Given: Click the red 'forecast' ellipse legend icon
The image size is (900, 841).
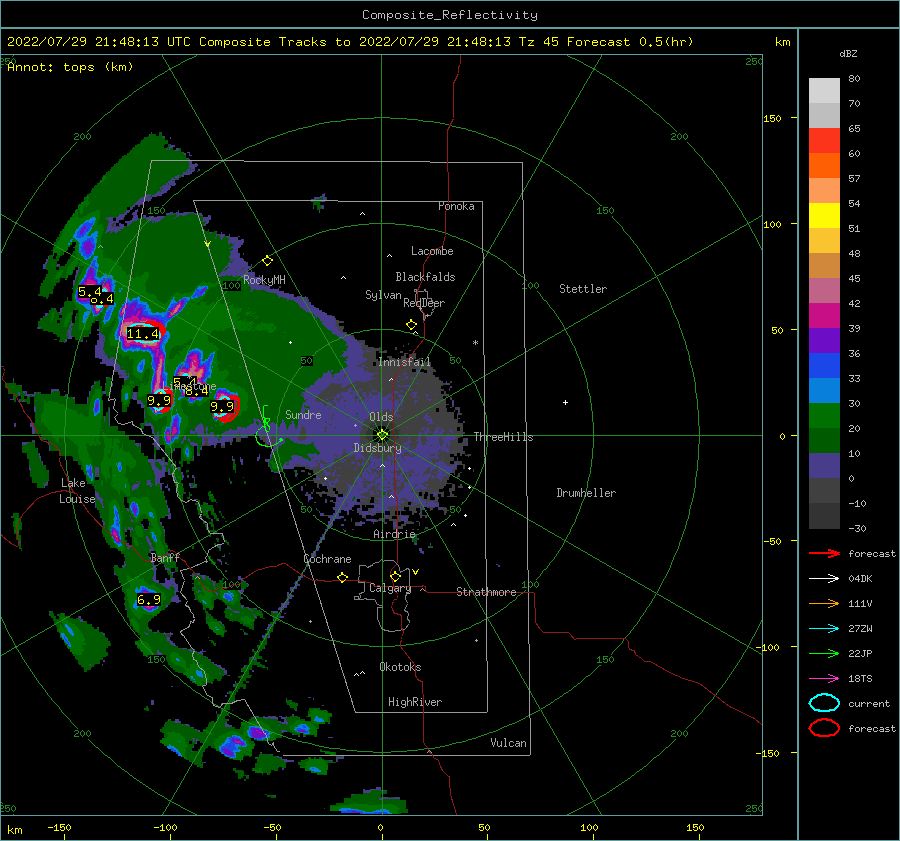Looking at the screenshot, I should pyautogui.click(x=824, y=728).
